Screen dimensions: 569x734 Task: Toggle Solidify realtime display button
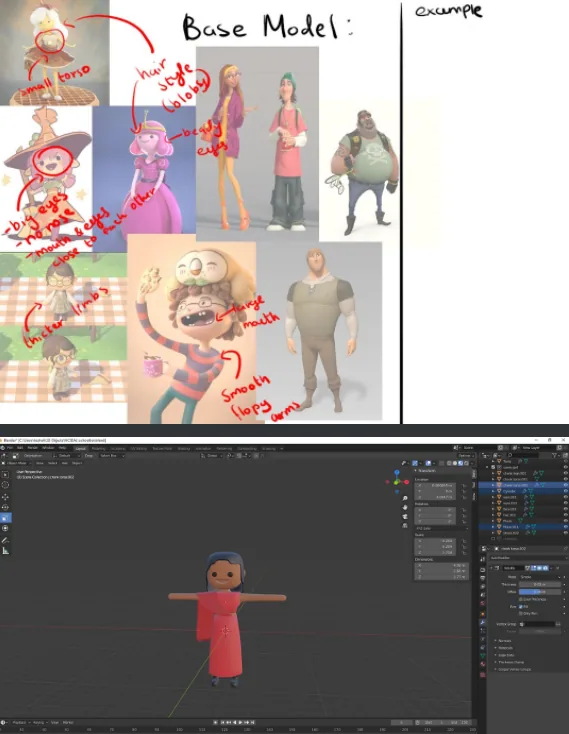click(540, 568)
